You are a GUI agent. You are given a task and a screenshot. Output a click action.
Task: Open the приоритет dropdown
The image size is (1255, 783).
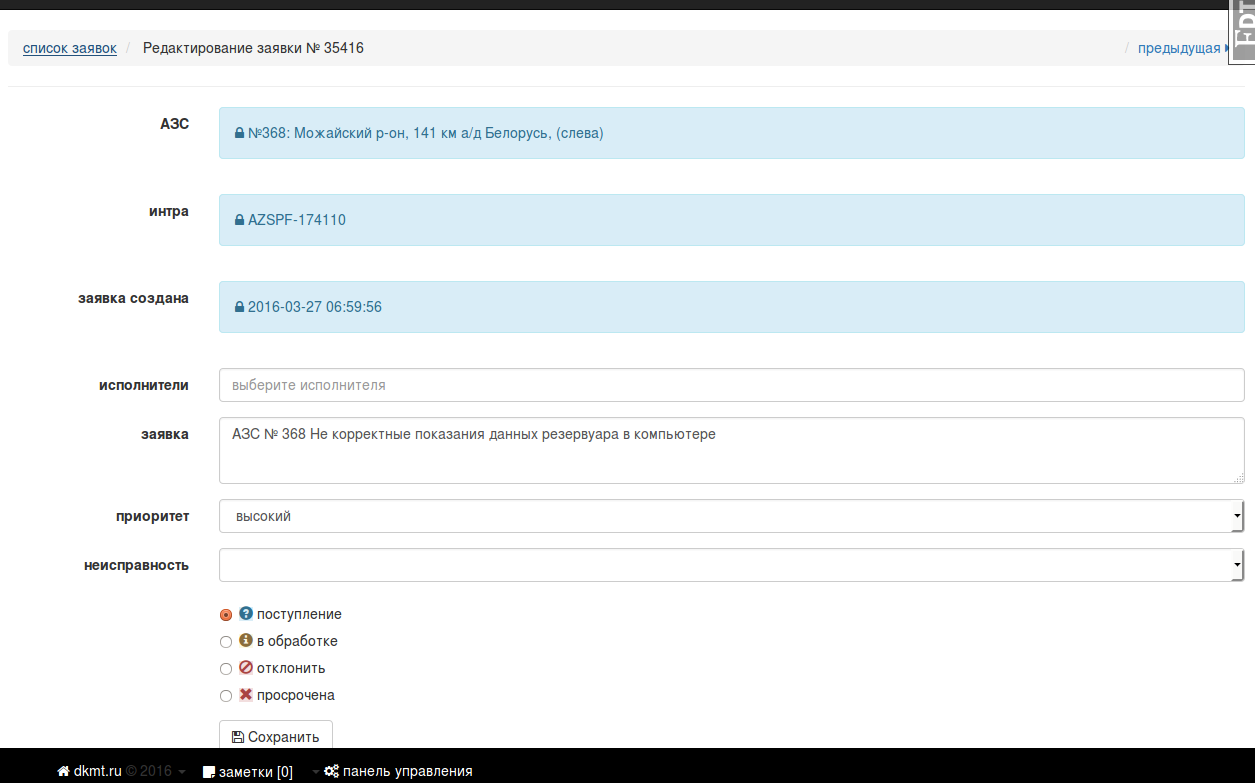730,516
